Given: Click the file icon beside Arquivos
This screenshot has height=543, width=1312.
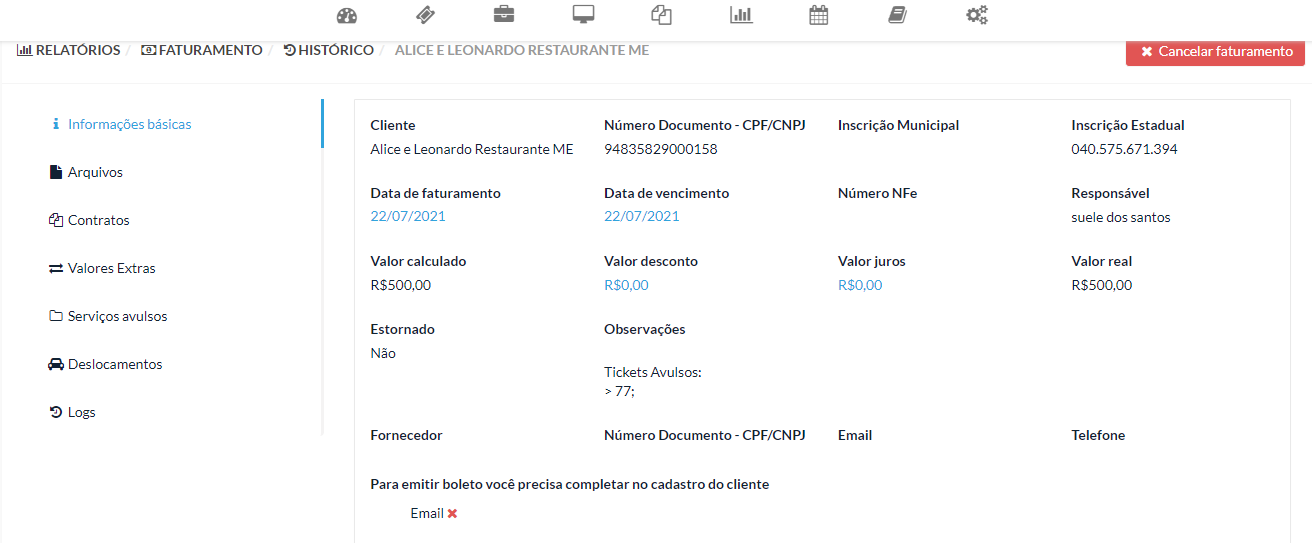Looking at the screenshot, I should [56, 172].
